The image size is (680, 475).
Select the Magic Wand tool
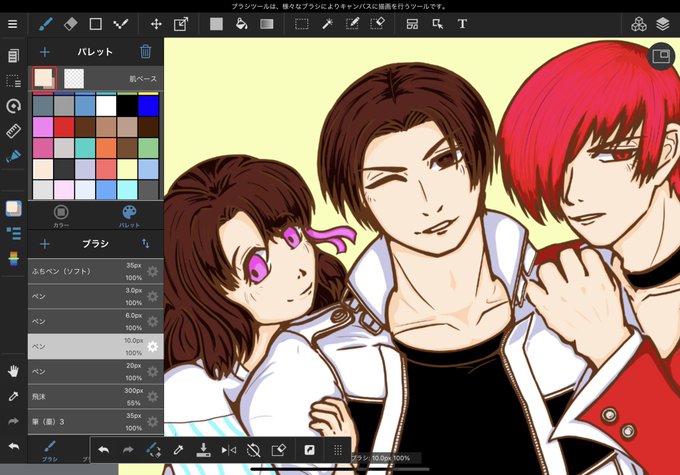(x=327, y=24)
